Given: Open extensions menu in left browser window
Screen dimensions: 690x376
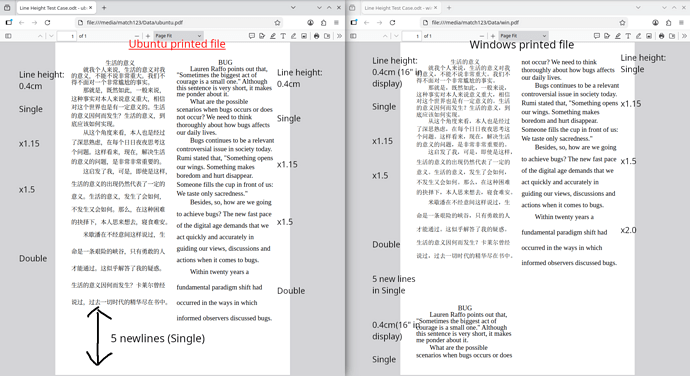Looking at the screenshot, I should point(323,22).
